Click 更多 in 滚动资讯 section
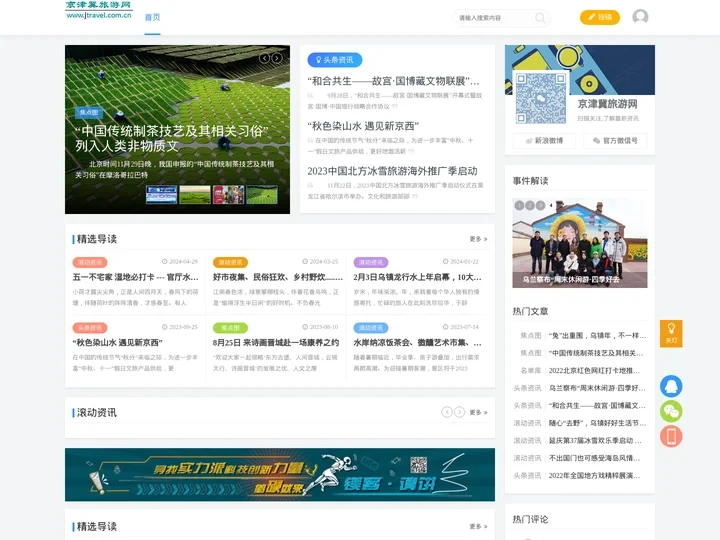Screen dimensions: 720x540 point(478,412)
